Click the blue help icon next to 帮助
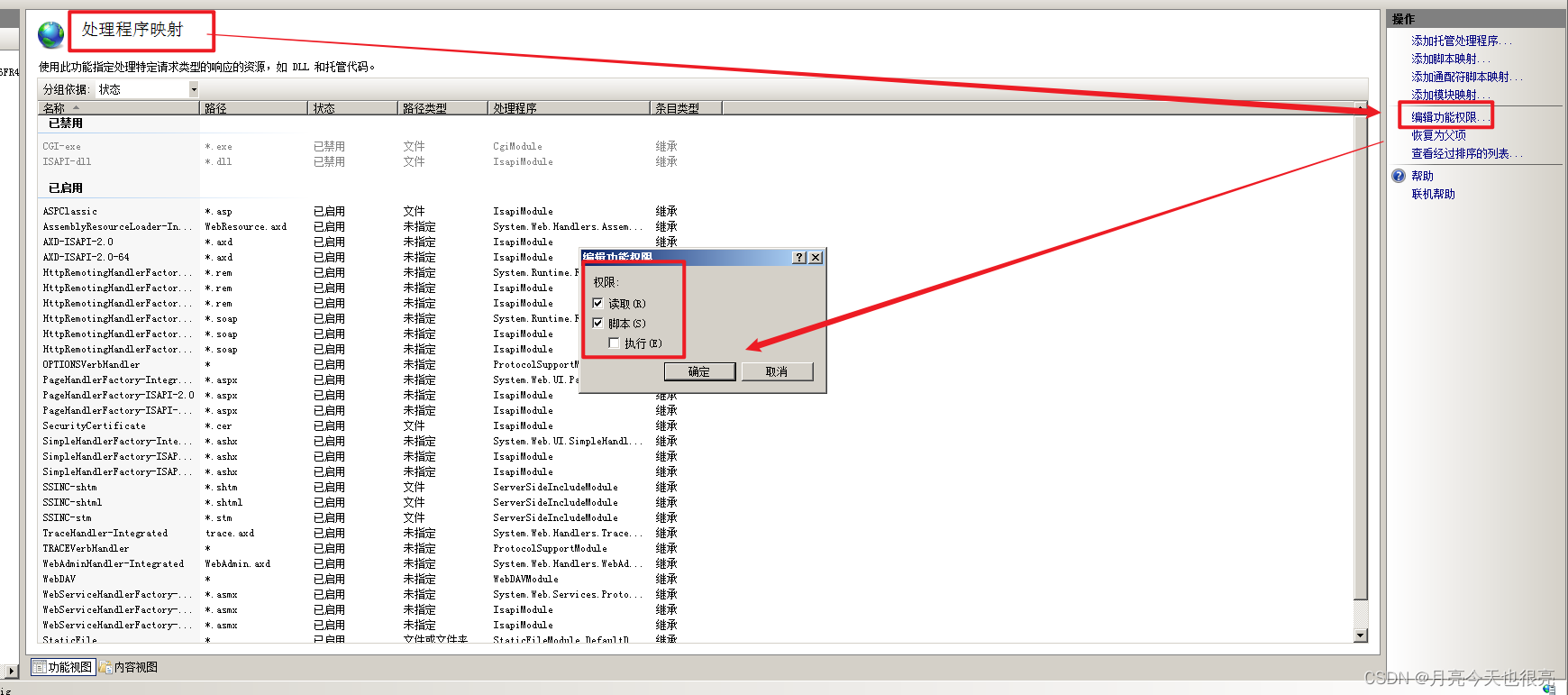 1399,176
